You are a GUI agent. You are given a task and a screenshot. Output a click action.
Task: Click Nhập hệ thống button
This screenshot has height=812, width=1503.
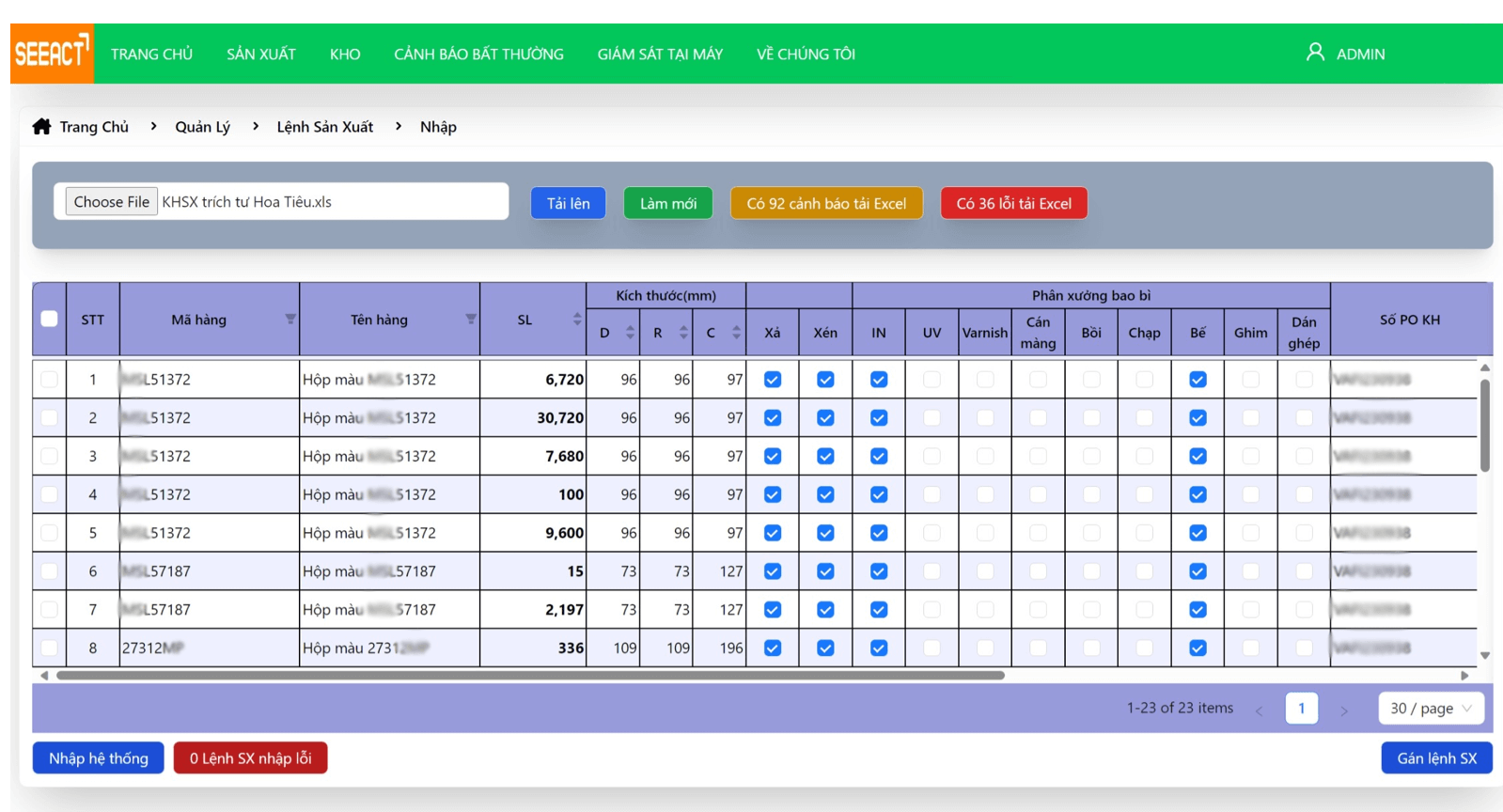pos(99,757)
